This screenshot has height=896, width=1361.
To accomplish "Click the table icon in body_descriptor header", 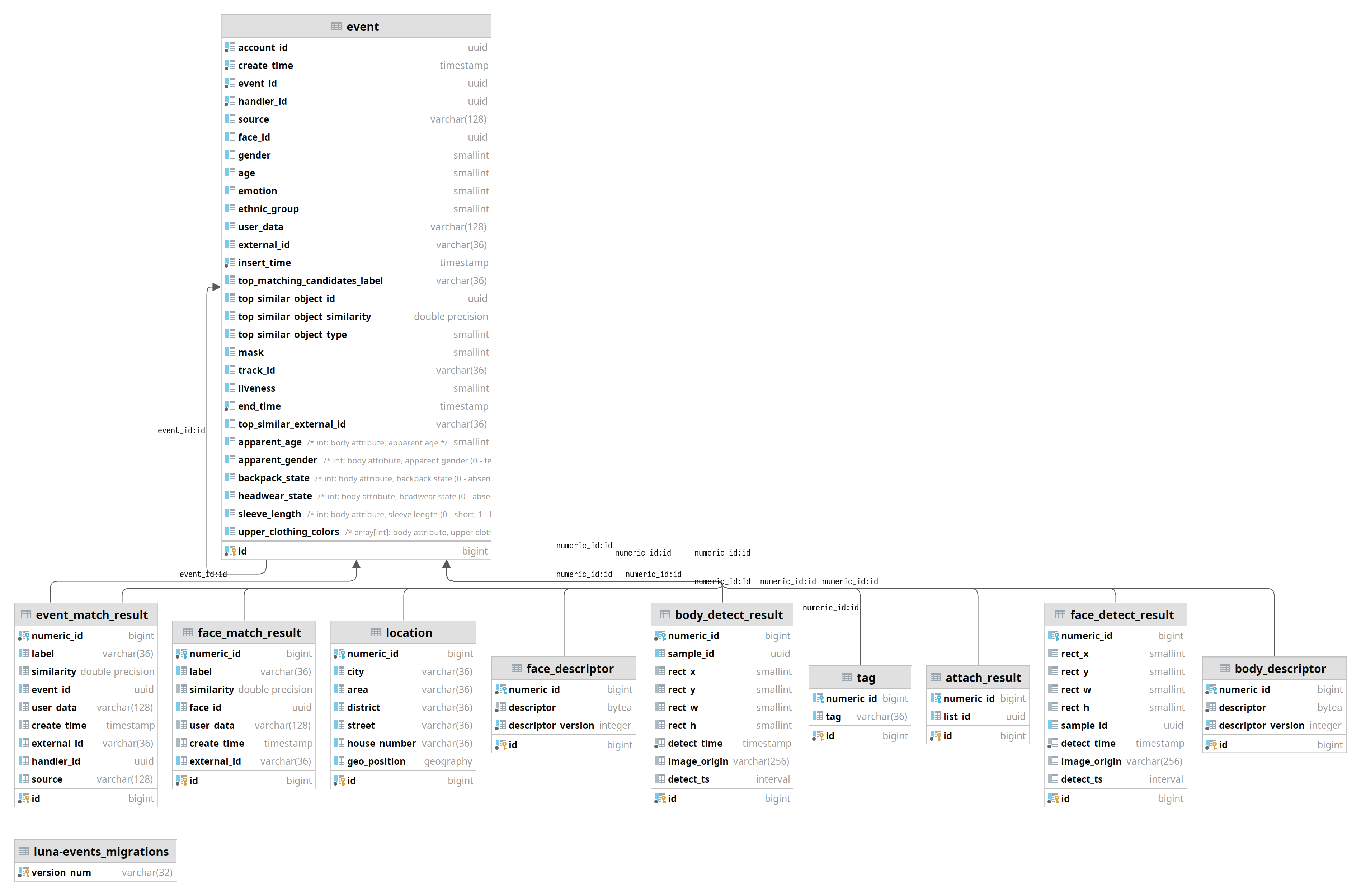I will coord(1224,669).
